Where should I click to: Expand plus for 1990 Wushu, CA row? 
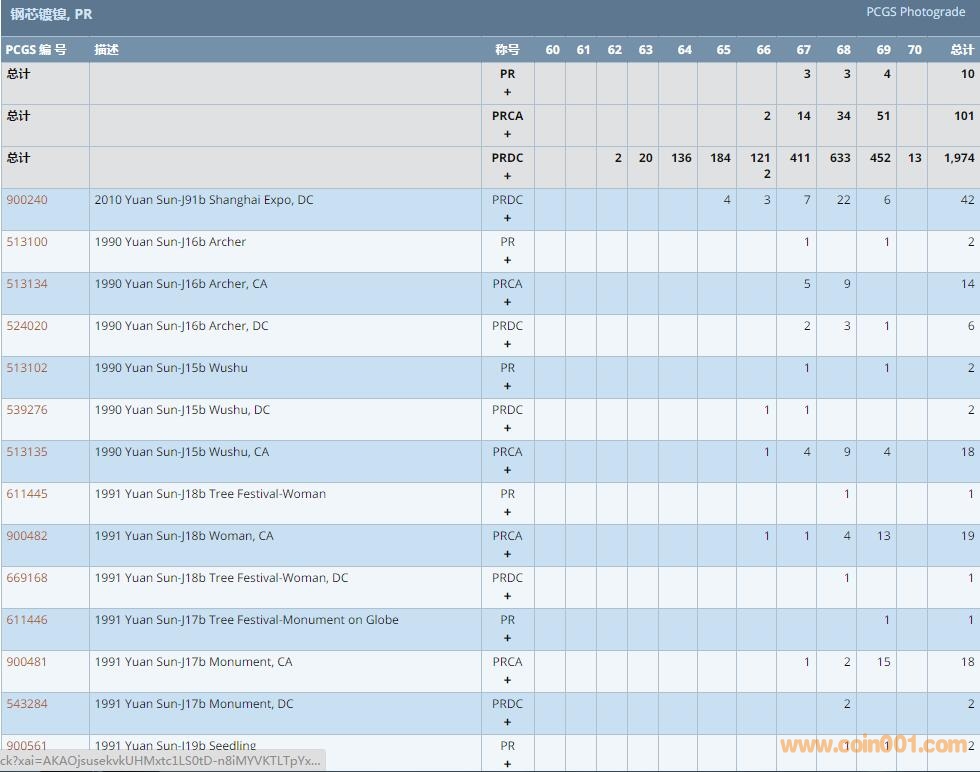507,470
